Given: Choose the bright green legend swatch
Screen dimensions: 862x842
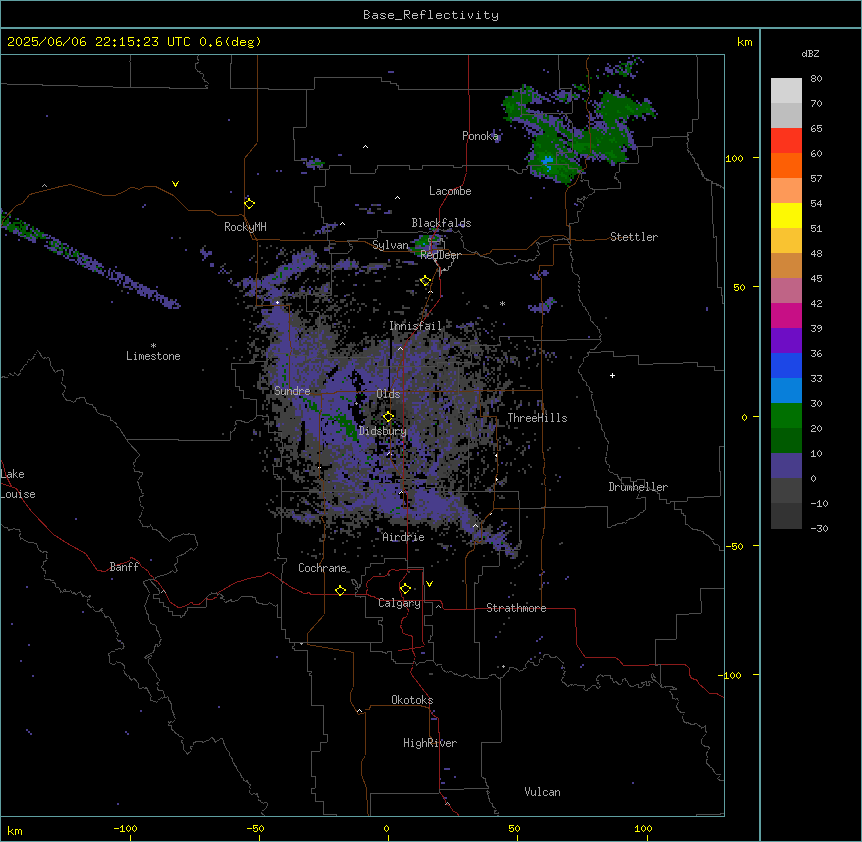Looking at the screenshot, I should click(x=786, y=416).
